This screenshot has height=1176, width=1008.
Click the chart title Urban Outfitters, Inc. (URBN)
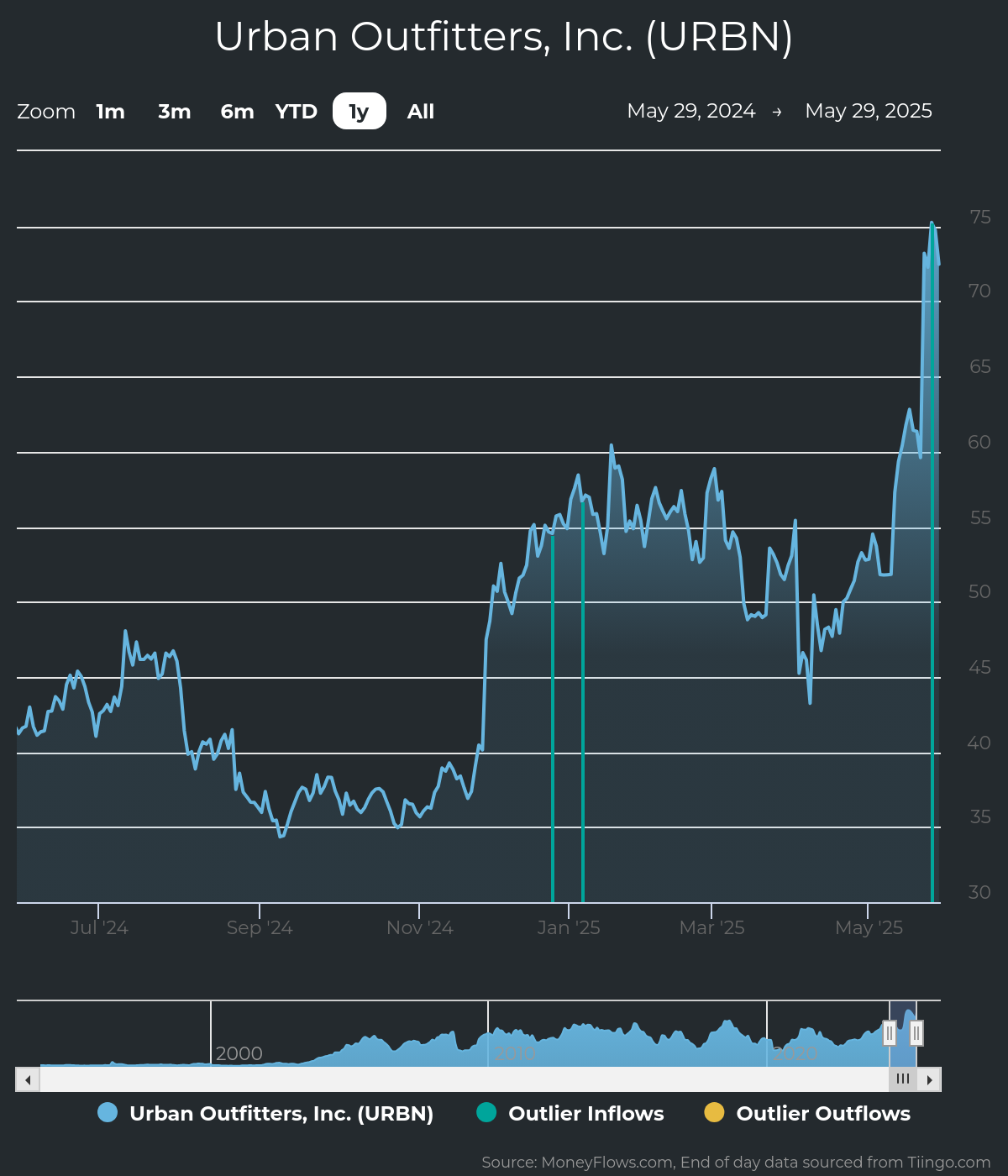point(504,37)
